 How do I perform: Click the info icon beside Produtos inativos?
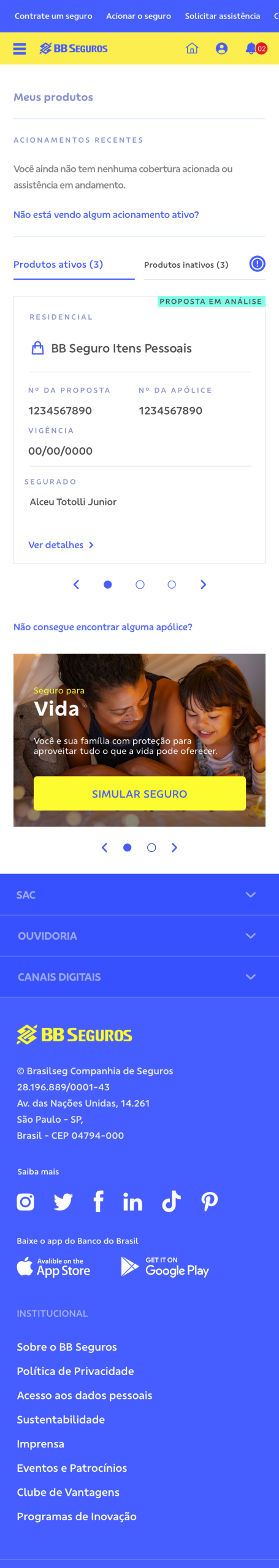pos(258,264)
